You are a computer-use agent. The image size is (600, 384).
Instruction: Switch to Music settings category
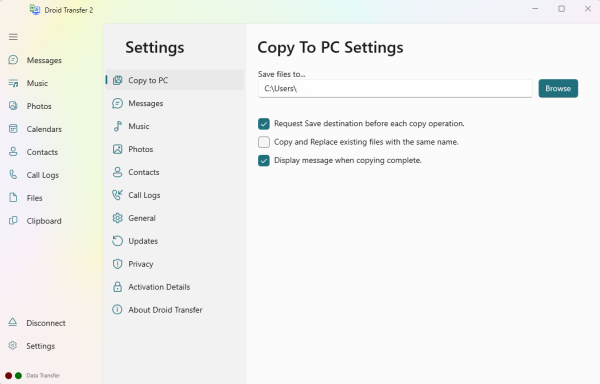click(174, 126)
